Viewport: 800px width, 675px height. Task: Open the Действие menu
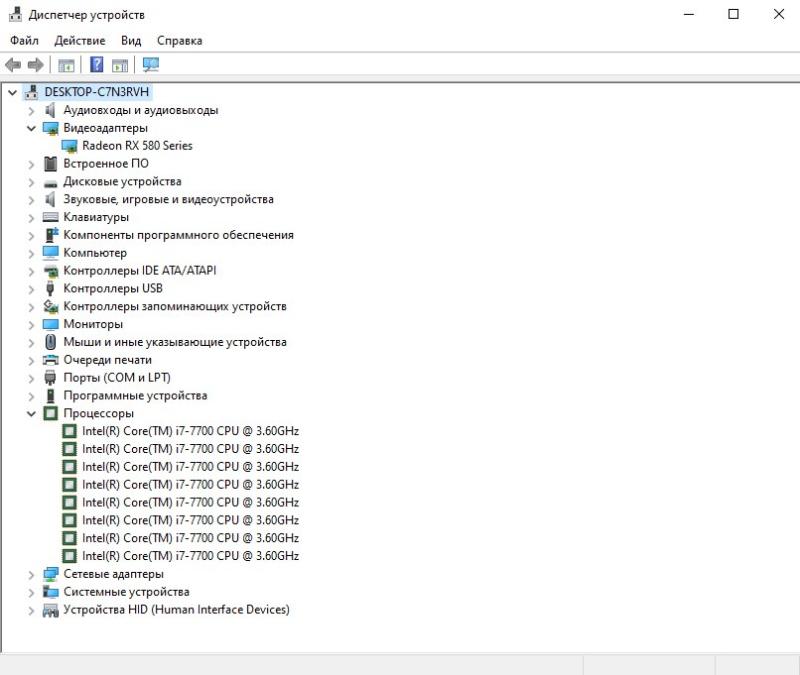pyautogui.click(x=80, y=40)
